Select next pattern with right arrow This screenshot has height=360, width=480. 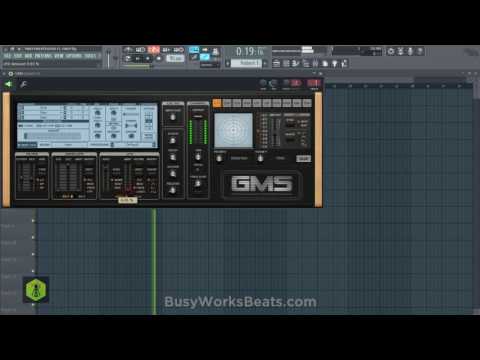point(265,63)
